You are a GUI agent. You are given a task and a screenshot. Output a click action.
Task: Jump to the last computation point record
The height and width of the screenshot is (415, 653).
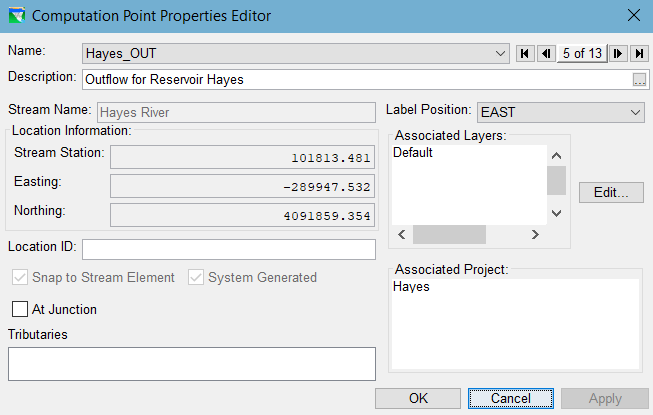639,53
